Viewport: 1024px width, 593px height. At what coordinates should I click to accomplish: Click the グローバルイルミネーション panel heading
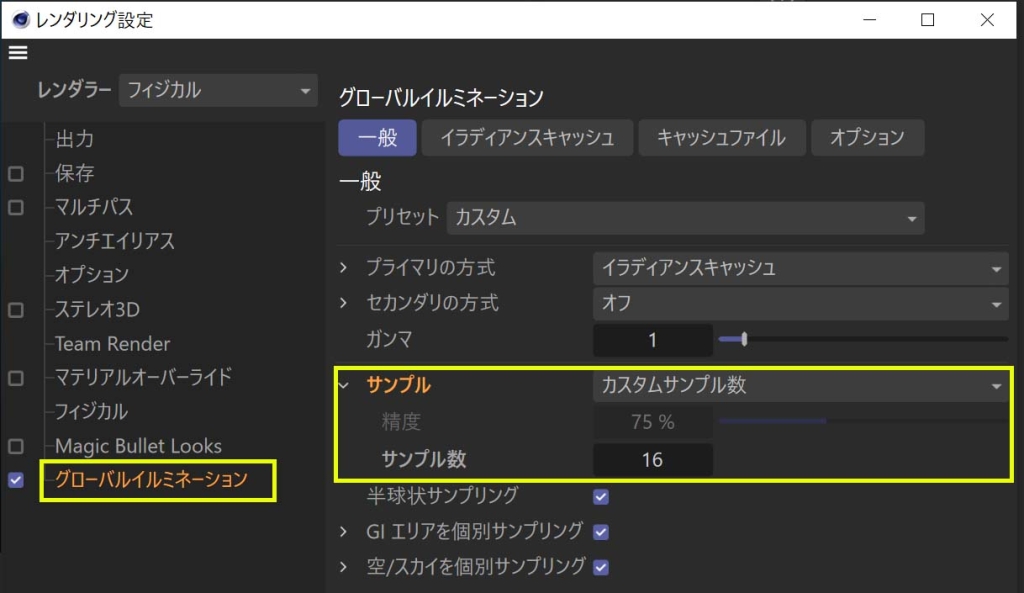(441, 98)
